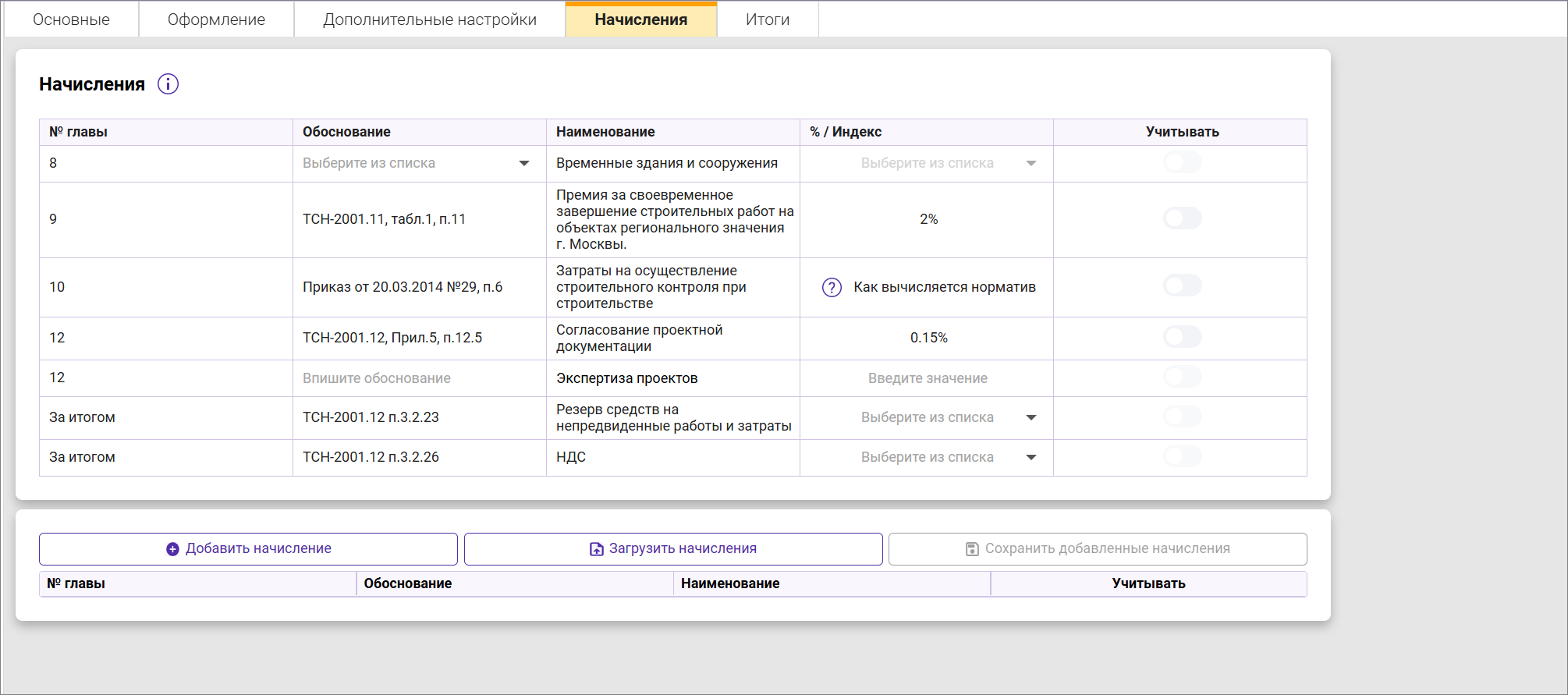Viewport: 1568px width, 695px height.
Task: Click the info icon next to Начисления heading
Action: pyautogui.click(x=168, y=84)
